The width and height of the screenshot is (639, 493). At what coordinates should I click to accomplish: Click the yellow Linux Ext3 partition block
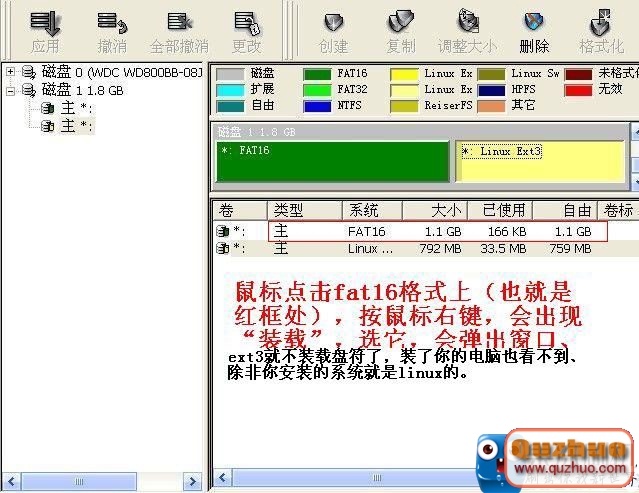point(540,161)
